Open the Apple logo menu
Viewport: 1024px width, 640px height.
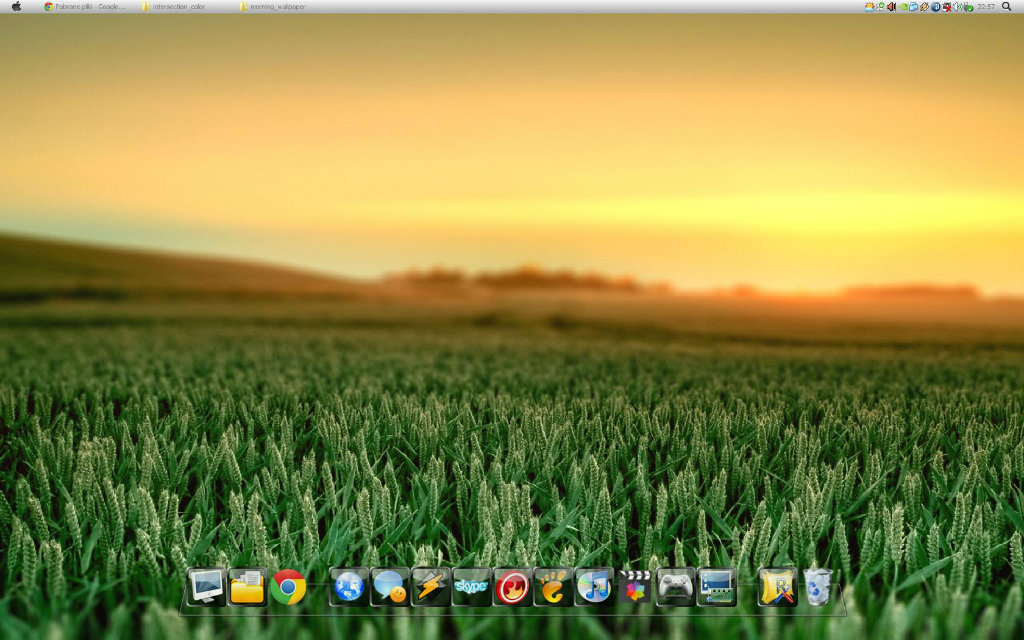tap(16, 7)
